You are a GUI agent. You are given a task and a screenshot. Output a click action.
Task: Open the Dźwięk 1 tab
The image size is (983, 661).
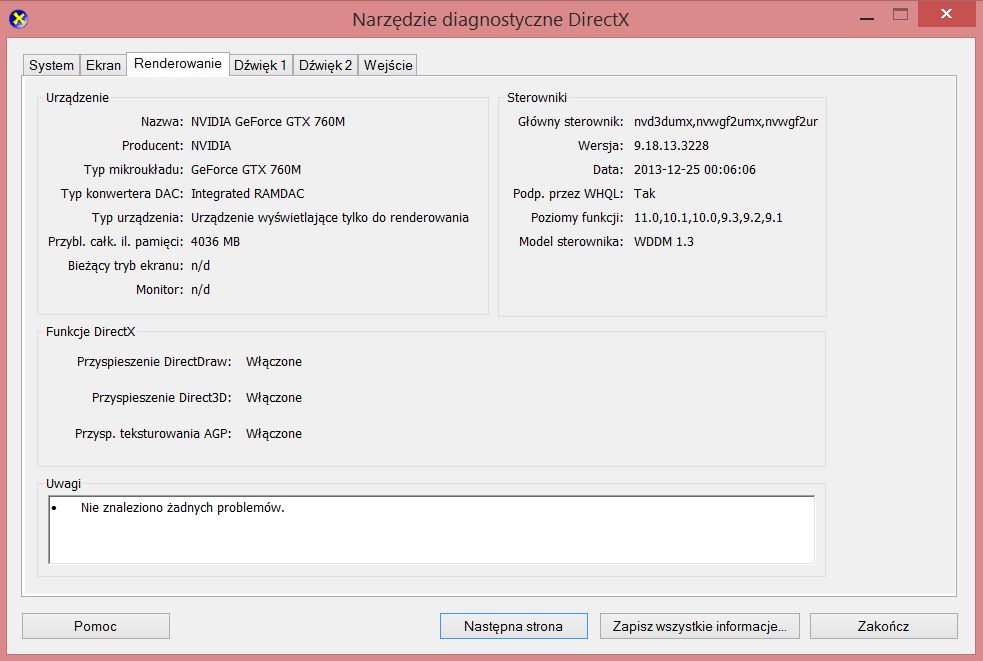click(260, 65)
